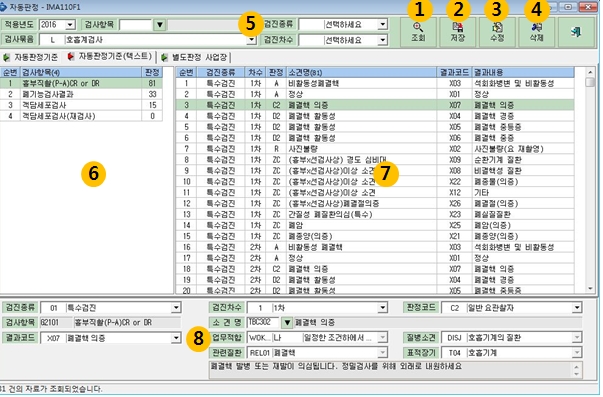Click the 결과코드 column header

(x=455, y=72)
